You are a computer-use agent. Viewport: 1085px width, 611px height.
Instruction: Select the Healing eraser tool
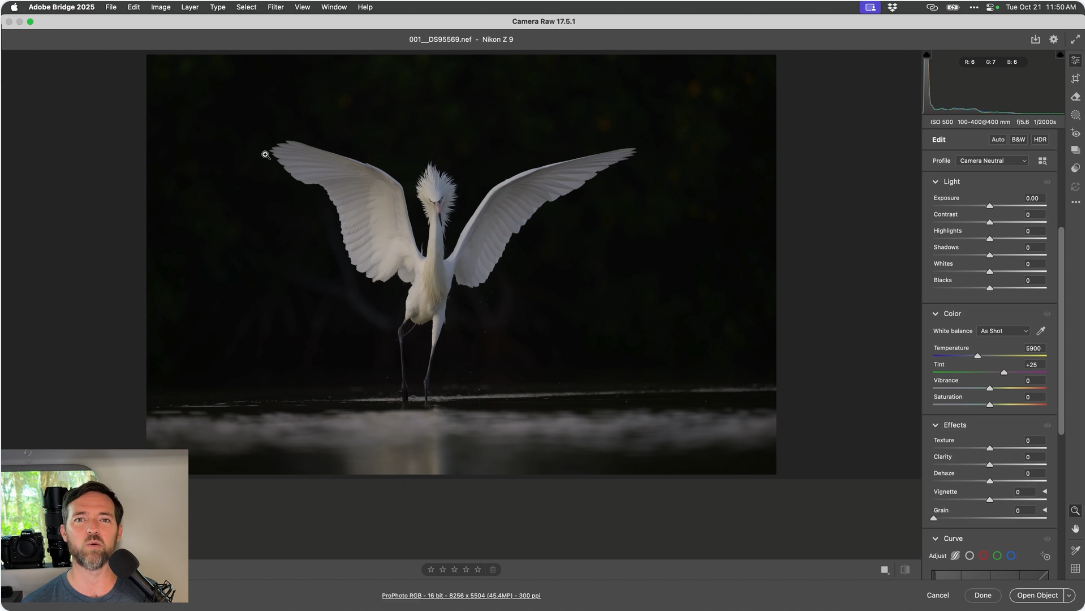click(x=1075, y=97)
